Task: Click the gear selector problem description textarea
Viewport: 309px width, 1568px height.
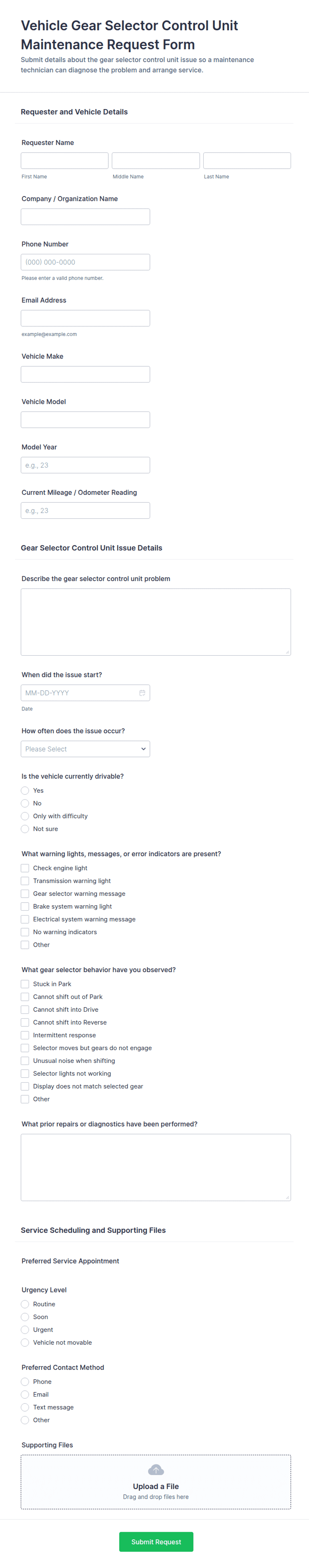Action: pos(156,621)
